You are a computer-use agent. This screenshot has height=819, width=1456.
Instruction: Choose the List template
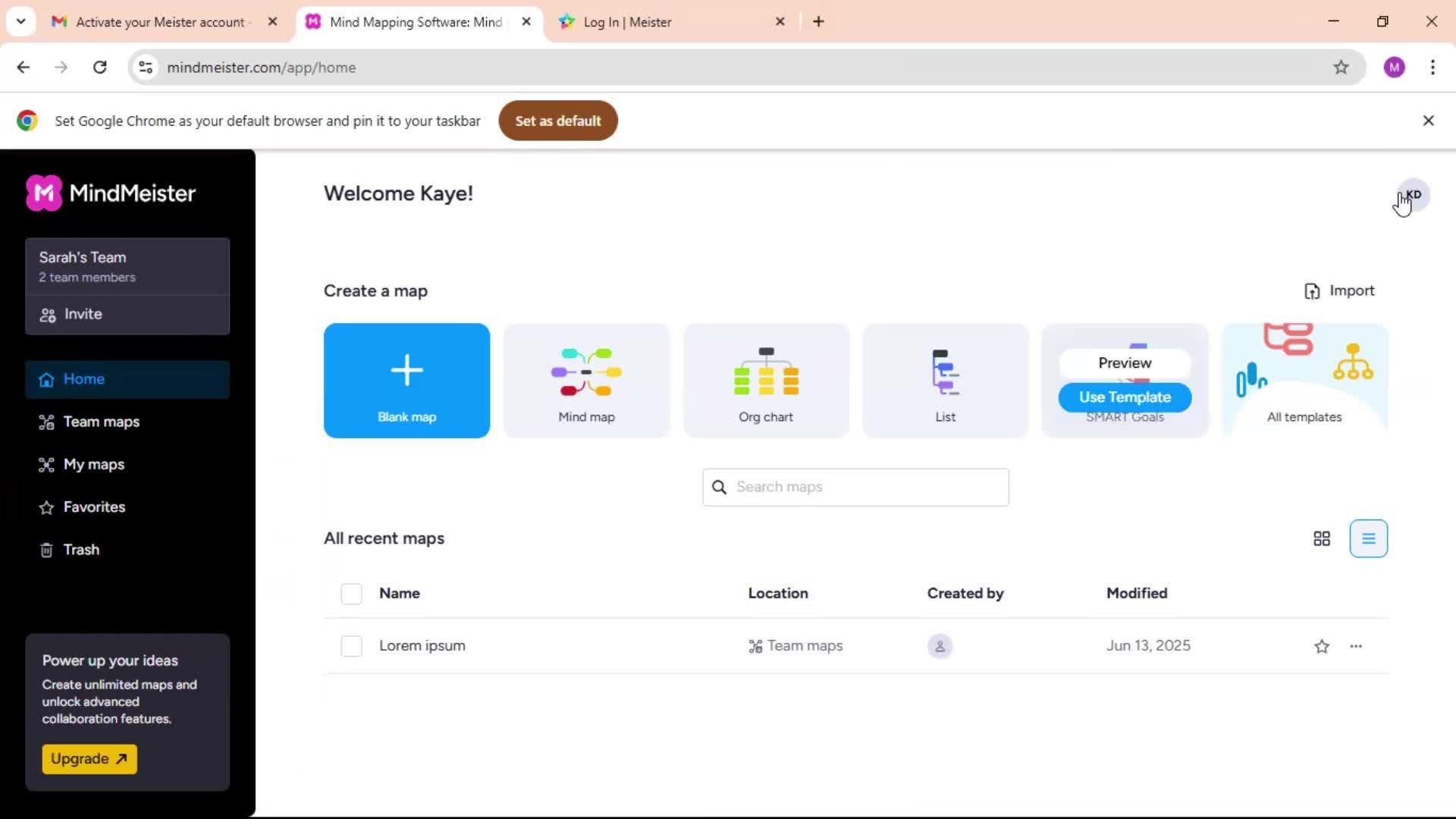point(946,381)
